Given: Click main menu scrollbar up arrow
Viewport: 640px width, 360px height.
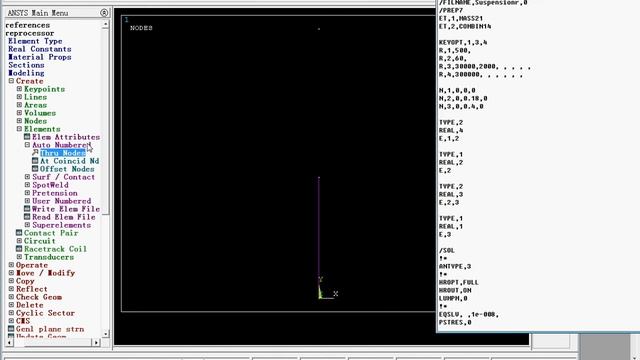Looking at the screenshot, I should click(105, 24).
